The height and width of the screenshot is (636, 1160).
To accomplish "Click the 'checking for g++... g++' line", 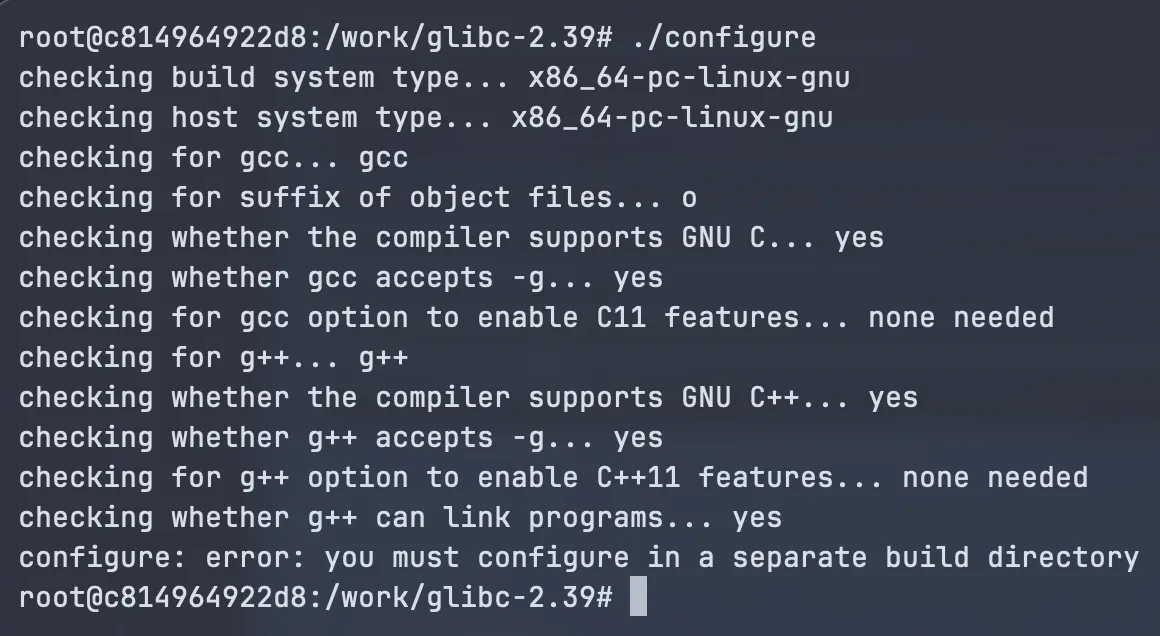I will point(213,357).
